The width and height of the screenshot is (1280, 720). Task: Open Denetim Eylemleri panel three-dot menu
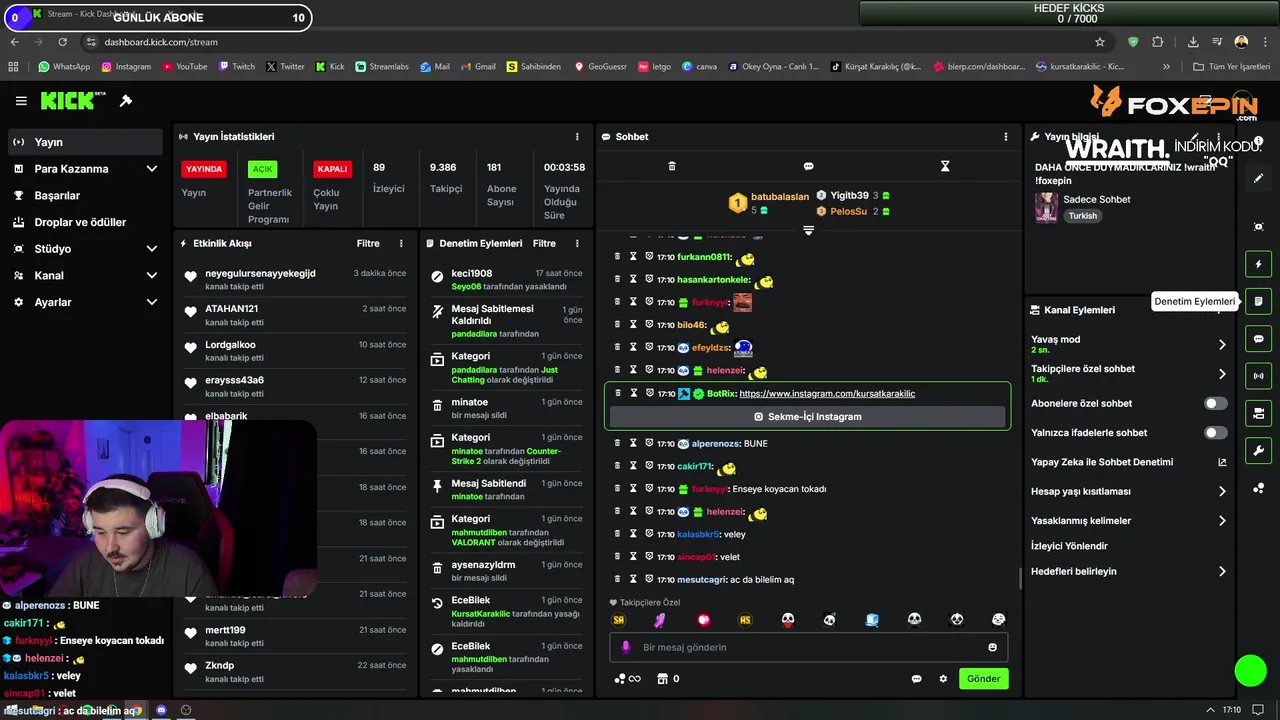coord(577,244)
